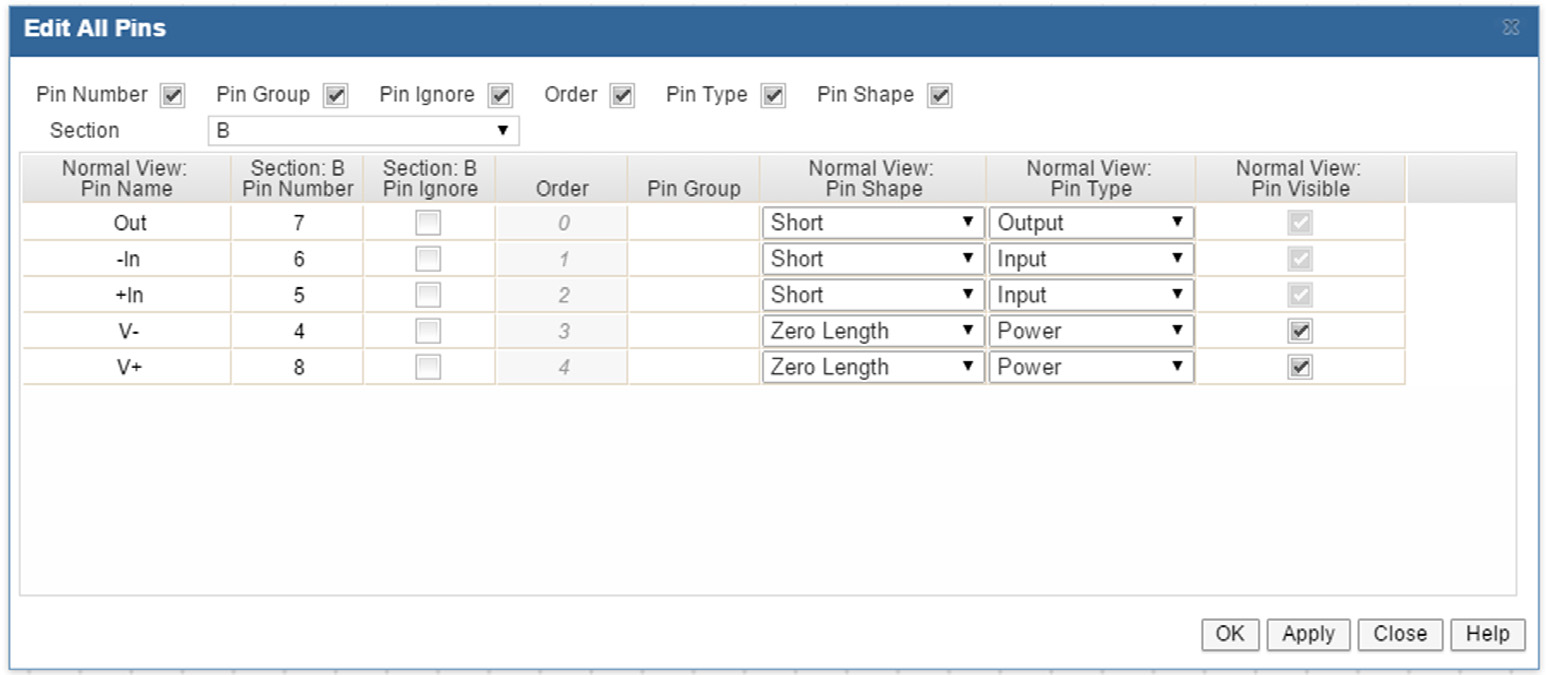
Task: Click the Normal View Pin Name column header
Action: [125, 179]
